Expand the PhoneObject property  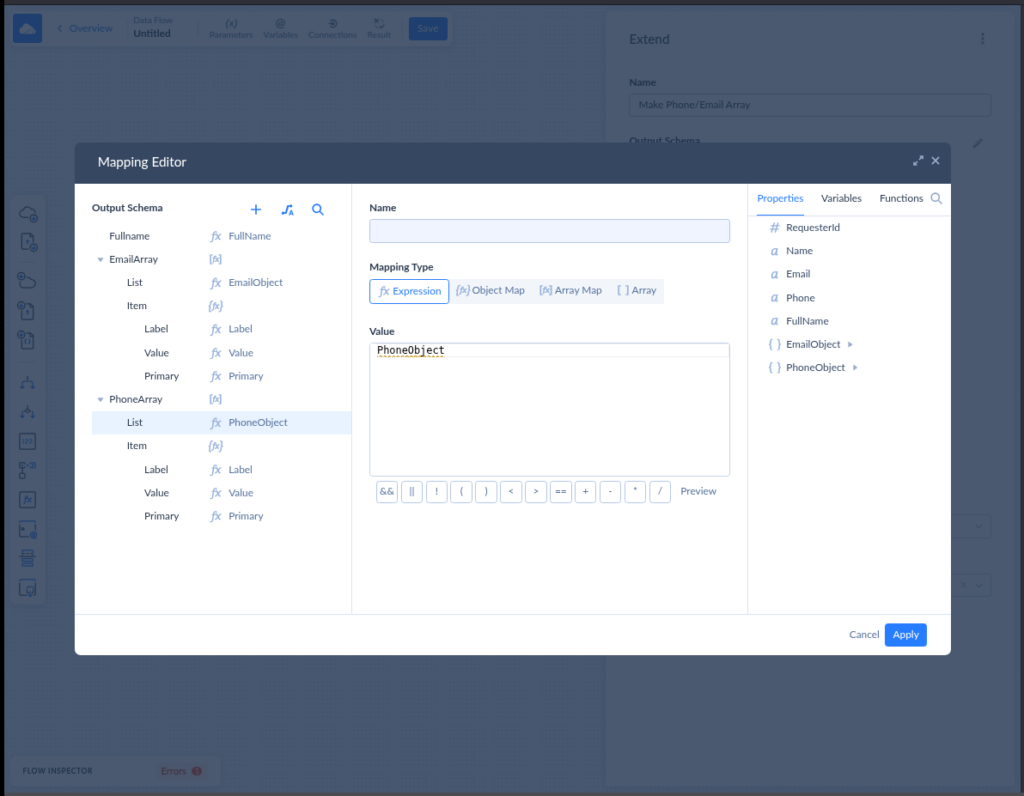(x=855, y=368)
